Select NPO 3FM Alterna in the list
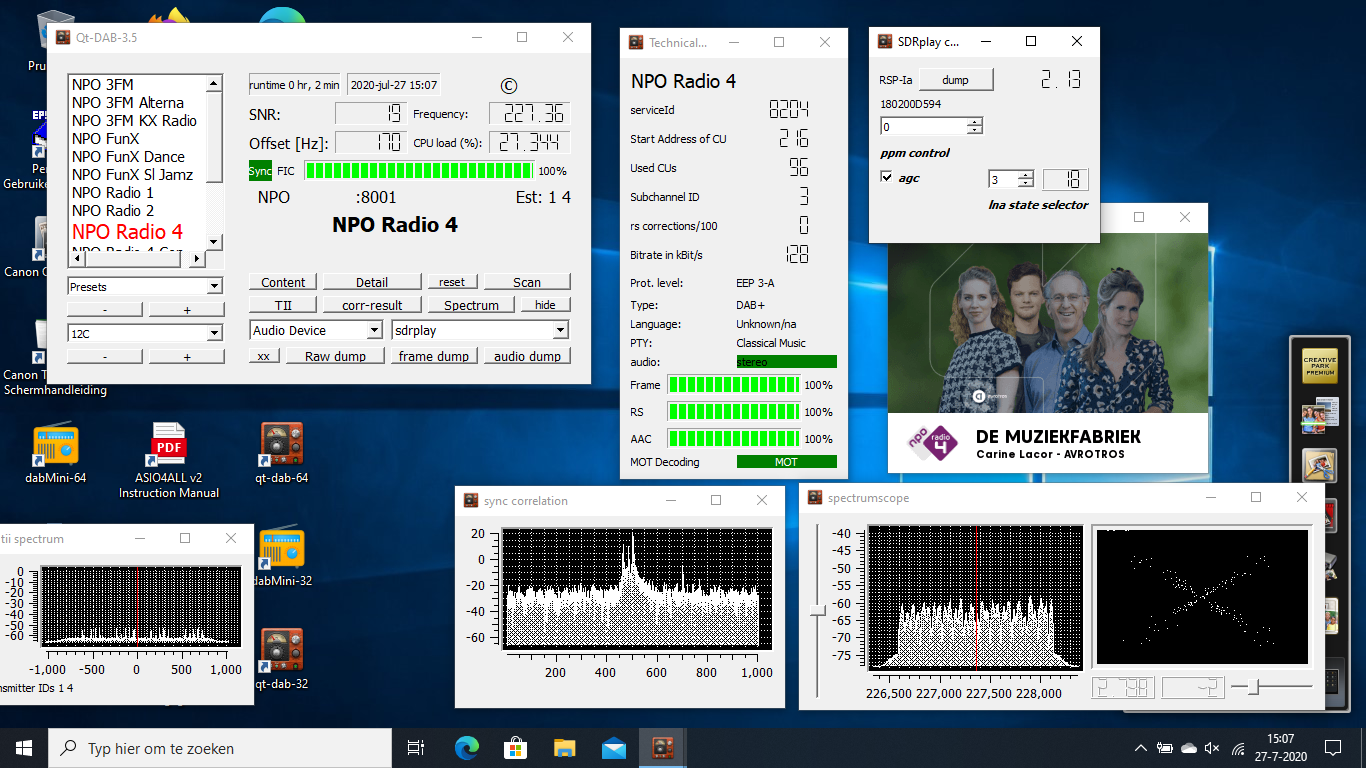This screenshot has height=768, width=1366. [x=128, y=103]
